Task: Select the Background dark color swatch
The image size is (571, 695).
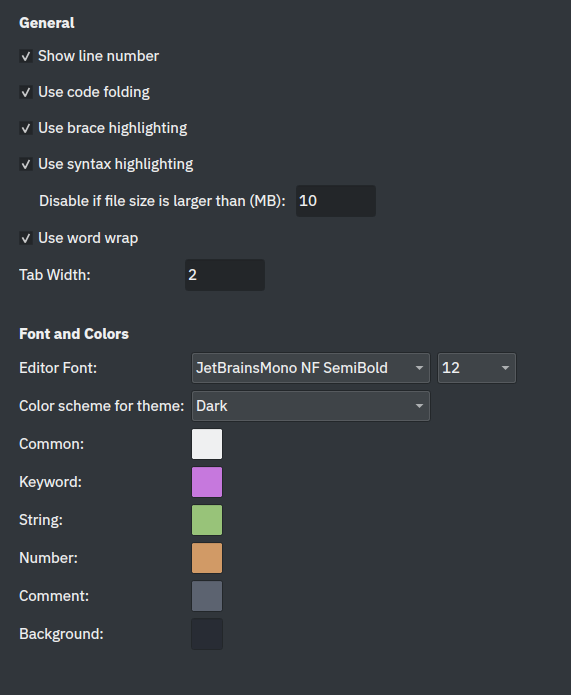Action: [207, 634]
